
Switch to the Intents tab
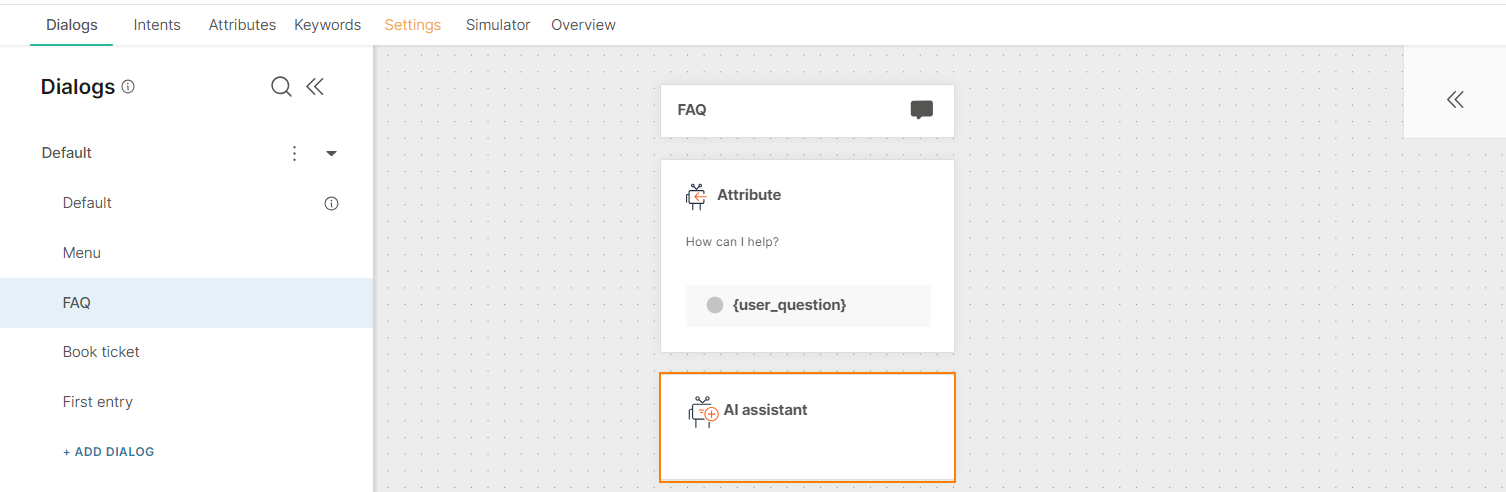[157, 25]
